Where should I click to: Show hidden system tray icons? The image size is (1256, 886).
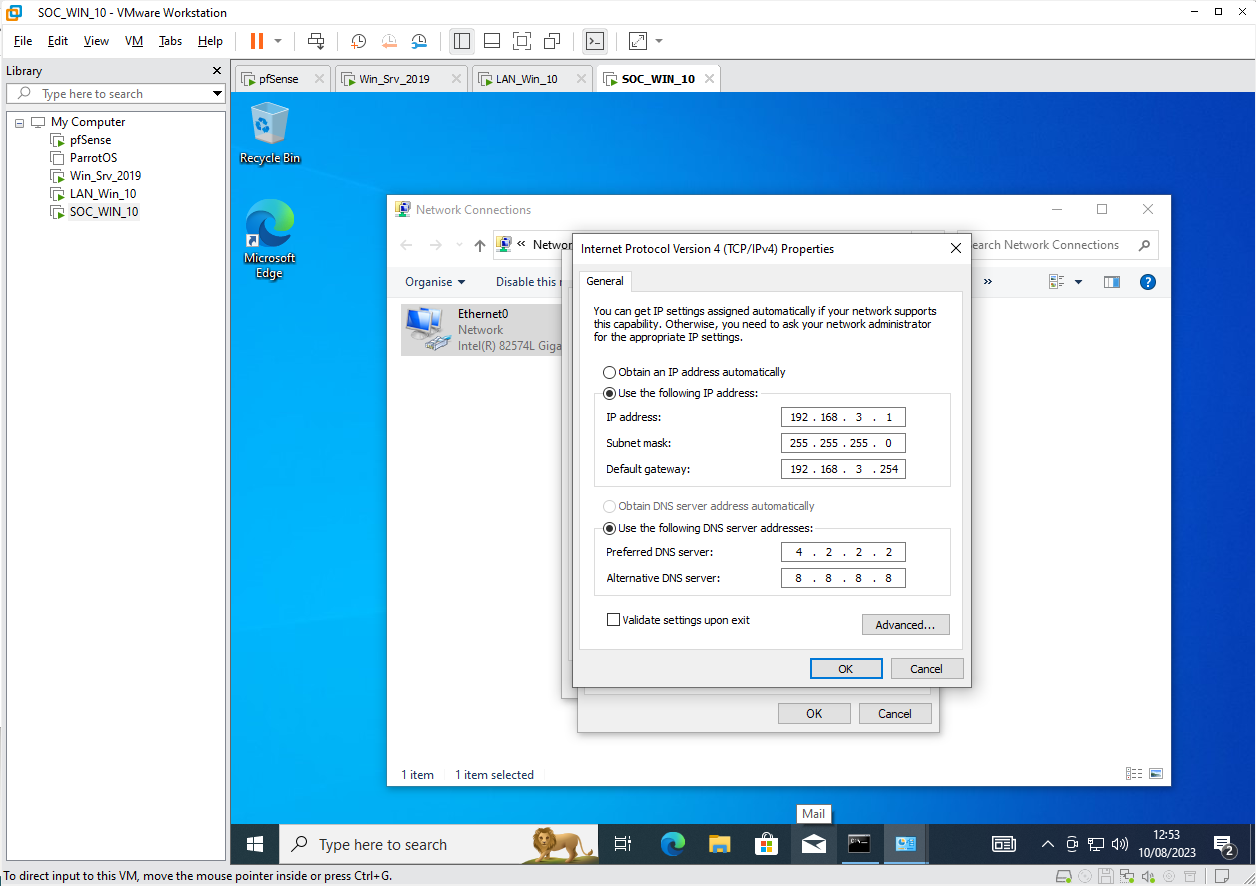coord(1047,845)
